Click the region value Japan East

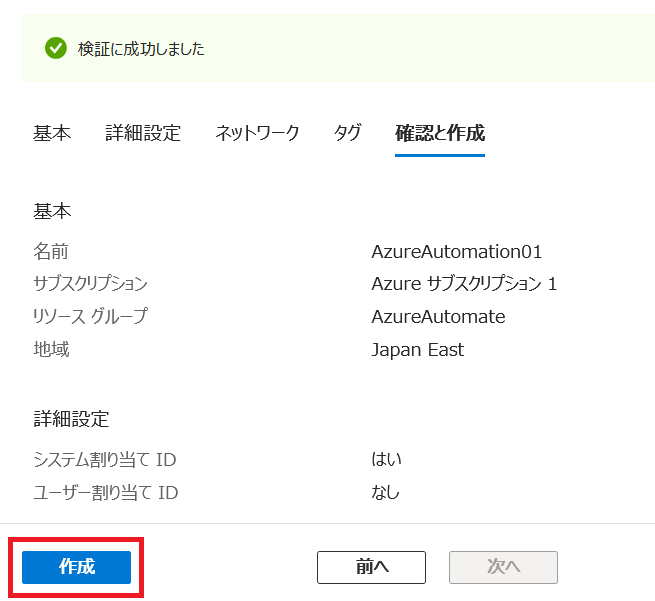(x=417, y=350)
